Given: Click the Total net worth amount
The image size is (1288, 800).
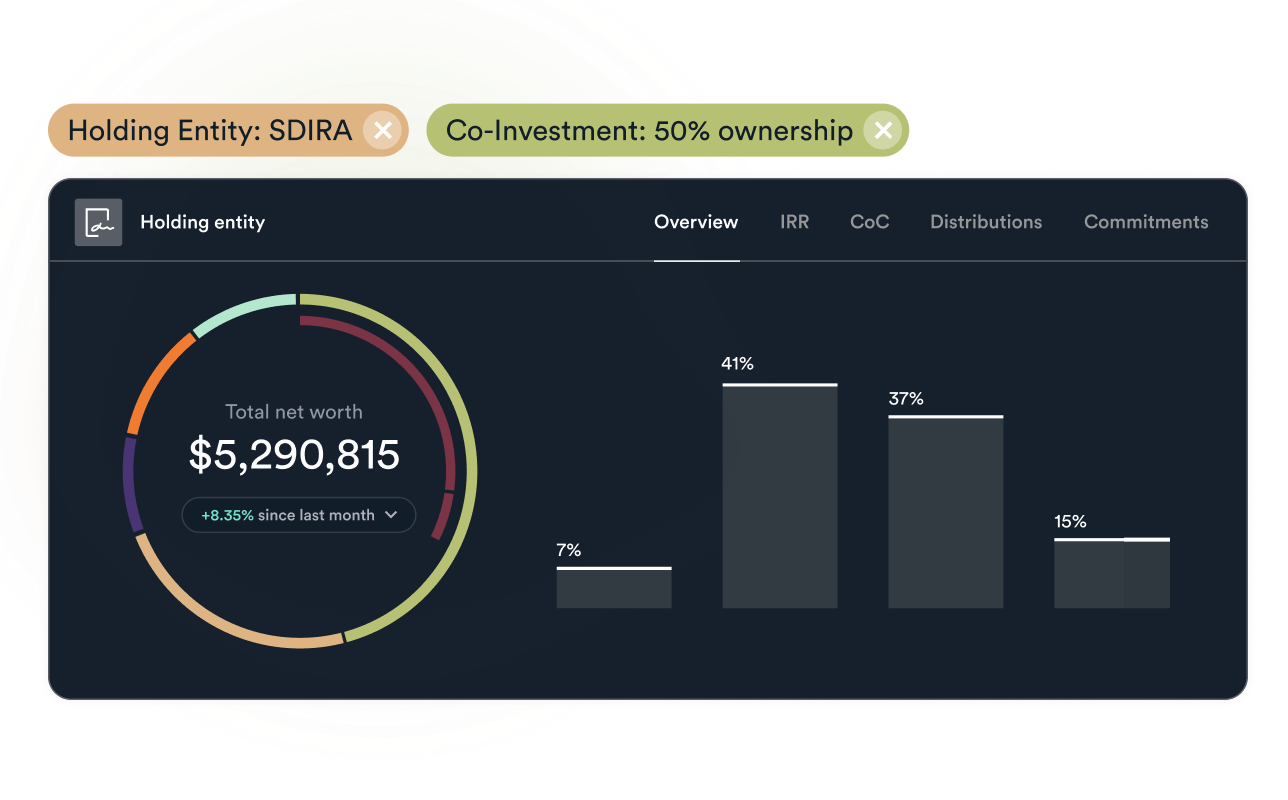Looking at the screenshot, I should pos(294,454).
